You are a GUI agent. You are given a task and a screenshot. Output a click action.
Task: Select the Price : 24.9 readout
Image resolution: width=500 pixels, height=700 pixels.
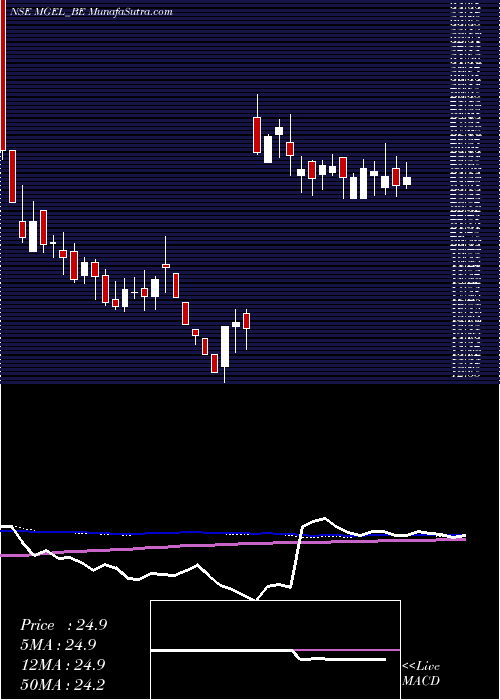pyautogui.click(x=63, y=625)
